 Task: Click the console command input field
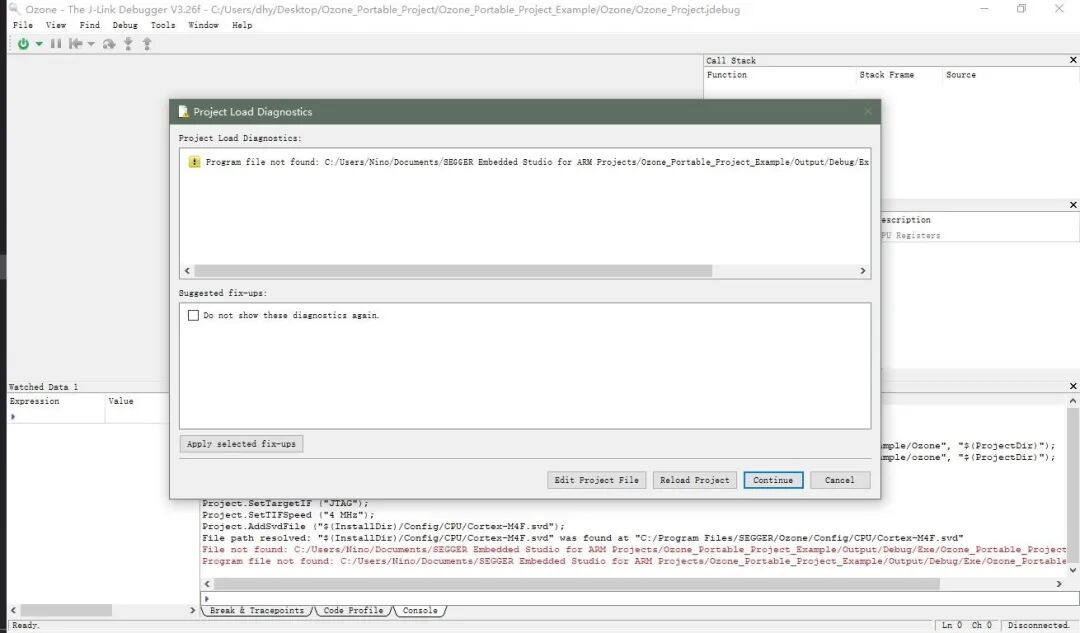639,599
